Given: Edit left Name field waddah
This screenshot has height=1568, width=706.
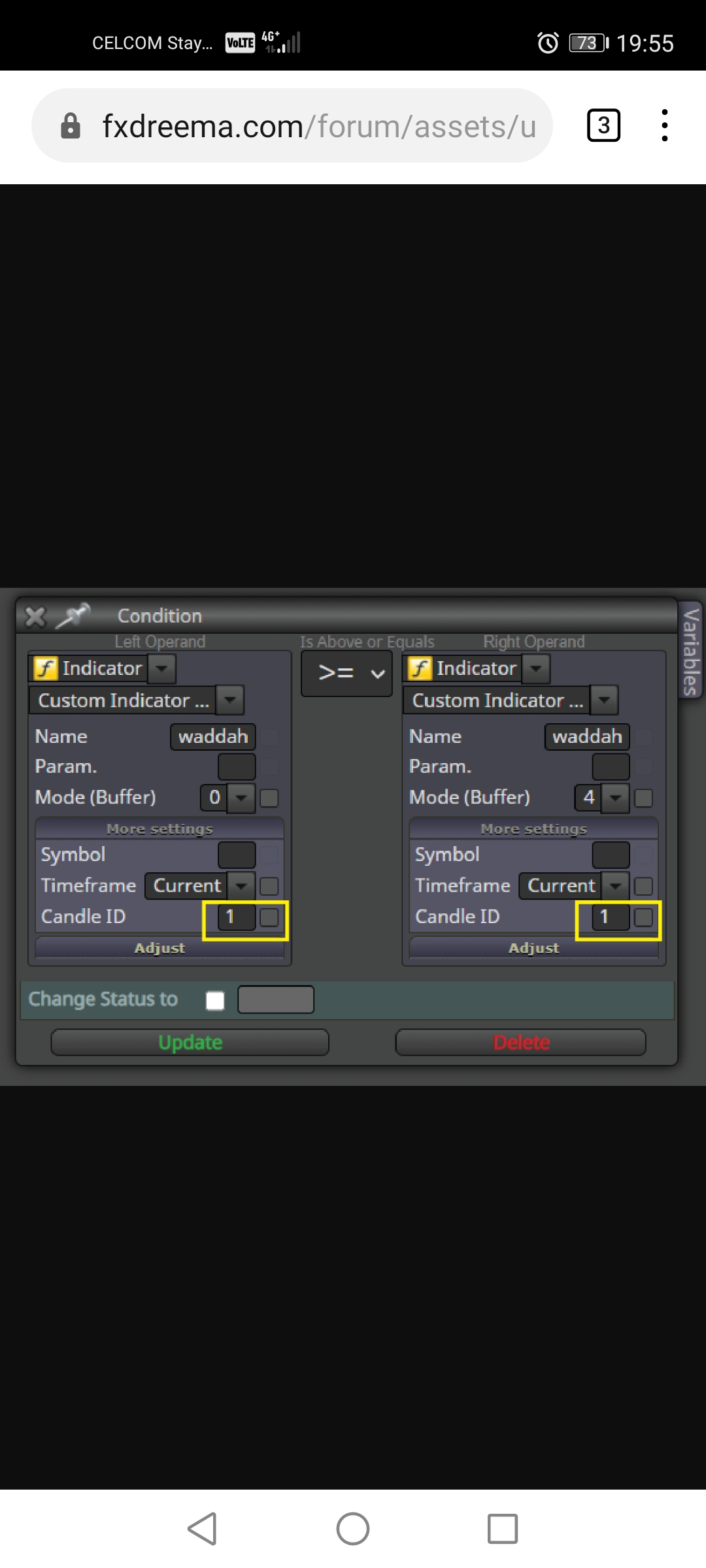Looking at the screenshot, I should click(x=213, y=737).
